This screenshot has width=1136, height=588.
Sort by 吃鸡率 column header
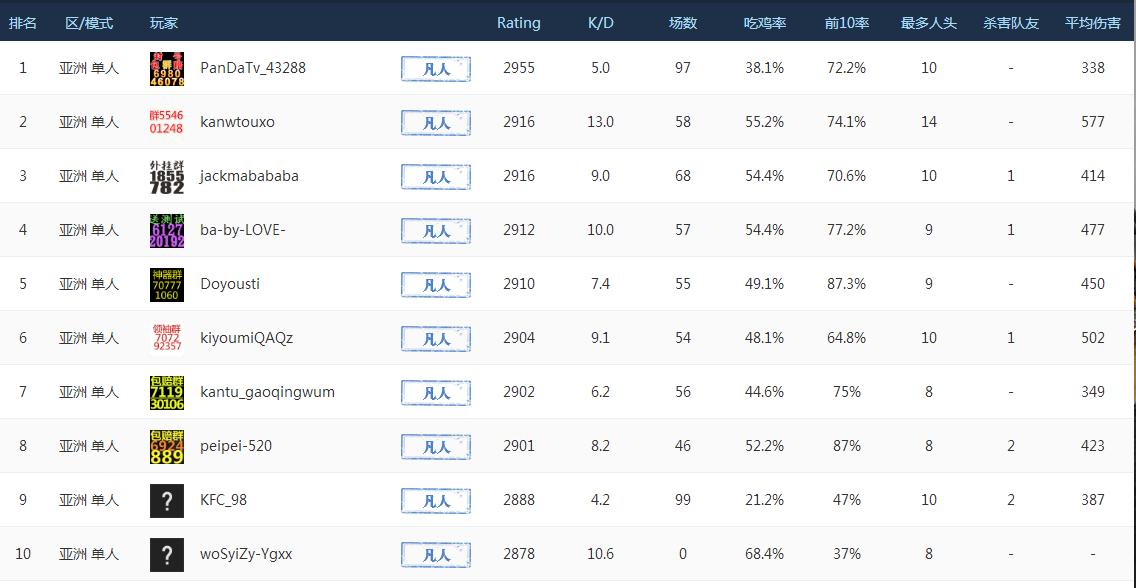point(765,23)
